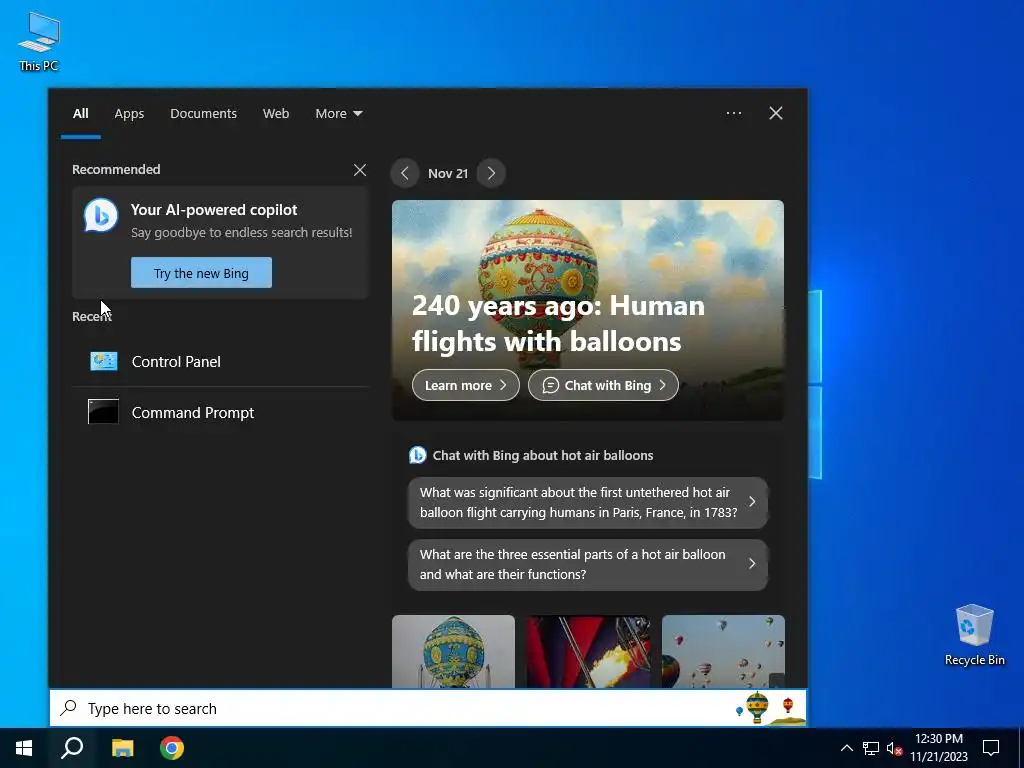1024x768 pixels.
Task: Show hidden system tray icons
Action: tap(846, 748)
